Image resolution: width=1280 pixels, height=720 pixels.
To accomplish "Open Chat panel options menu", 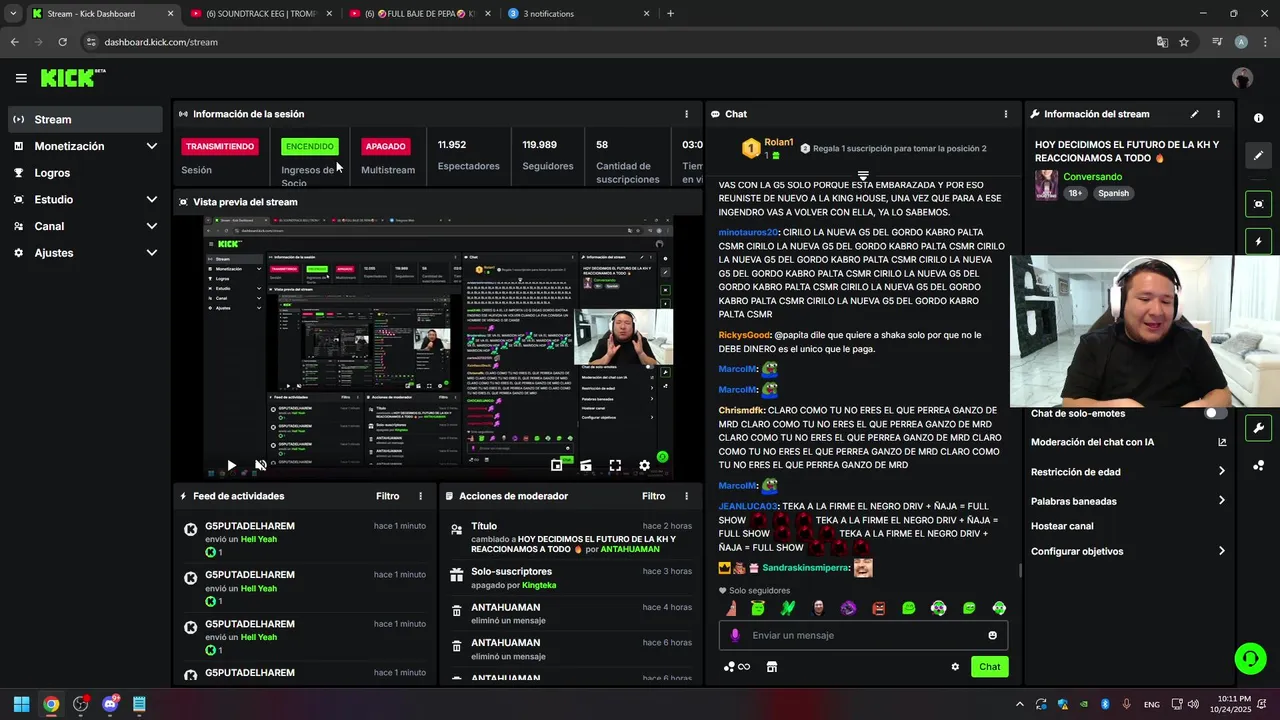I will (x=1005, y=114).
